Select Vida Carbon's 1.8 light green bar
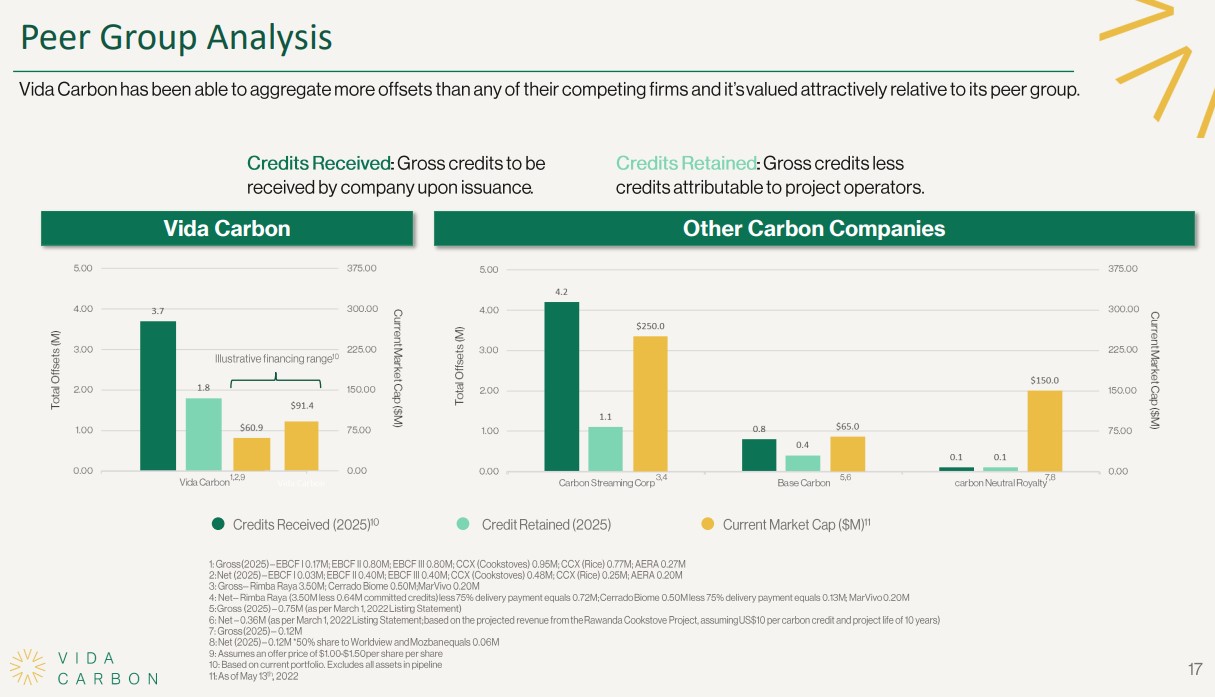This screenshot has width=1215, height=697. coord(203,434)
